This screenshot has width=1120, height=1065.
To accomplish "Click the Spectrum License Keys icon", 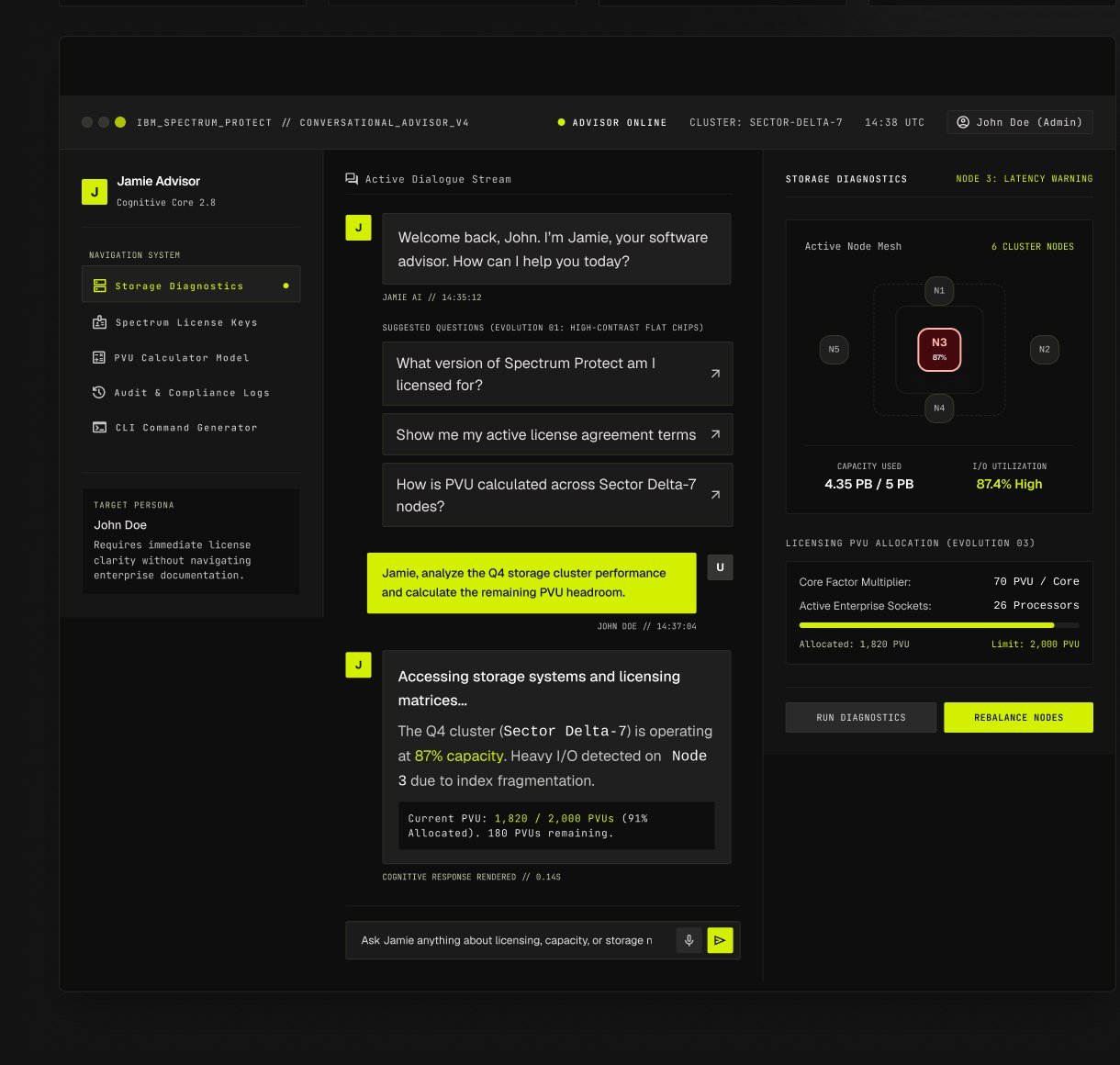I will [100, 322].
